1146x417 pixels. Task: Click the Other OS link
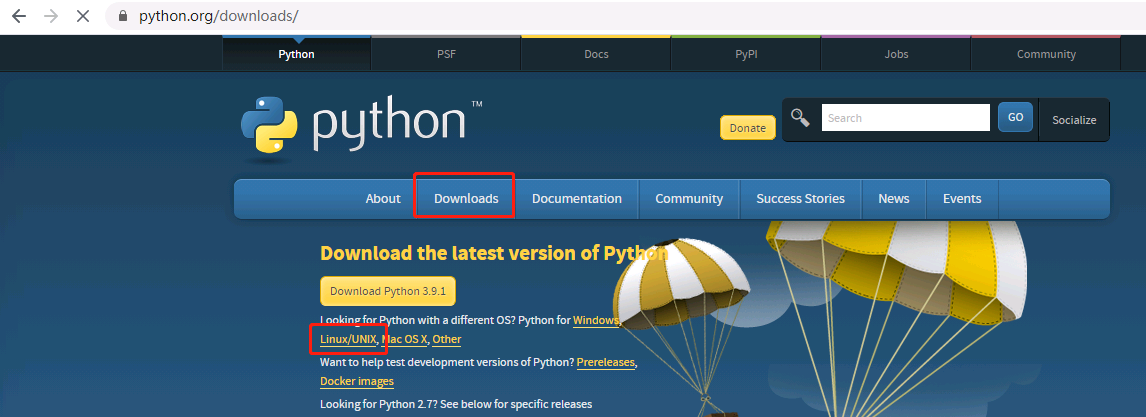(x=447, y=340)
